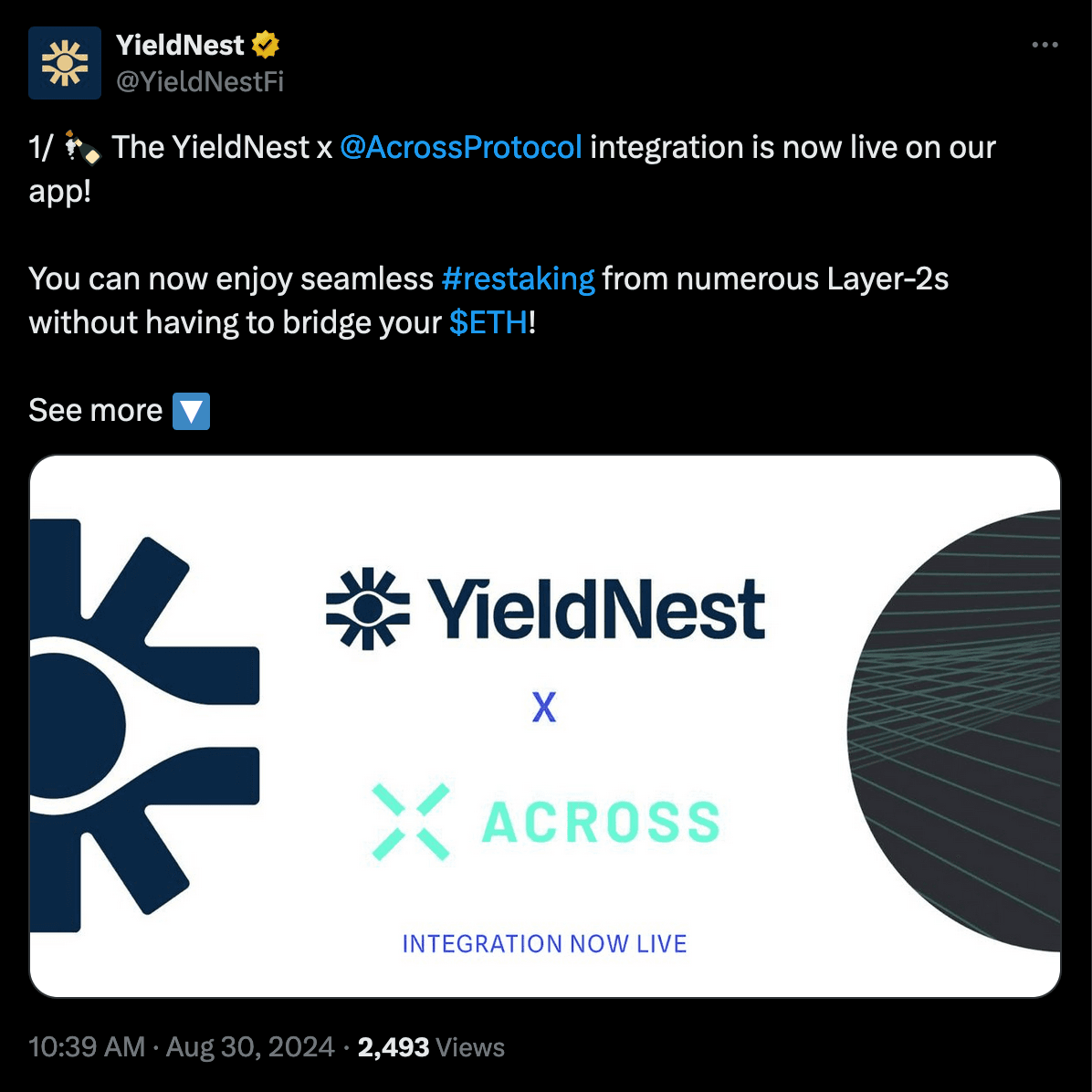Screen dimensions: 1092x1092
Task: Click the @YieldNestFi handle
Action: (x=198, y=82)
